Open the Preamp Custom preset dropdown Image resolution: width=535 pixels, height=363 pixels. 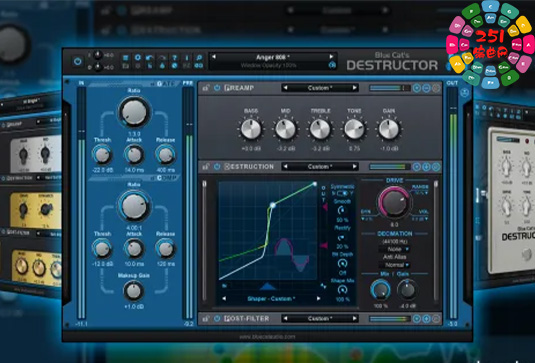[320, 88]
